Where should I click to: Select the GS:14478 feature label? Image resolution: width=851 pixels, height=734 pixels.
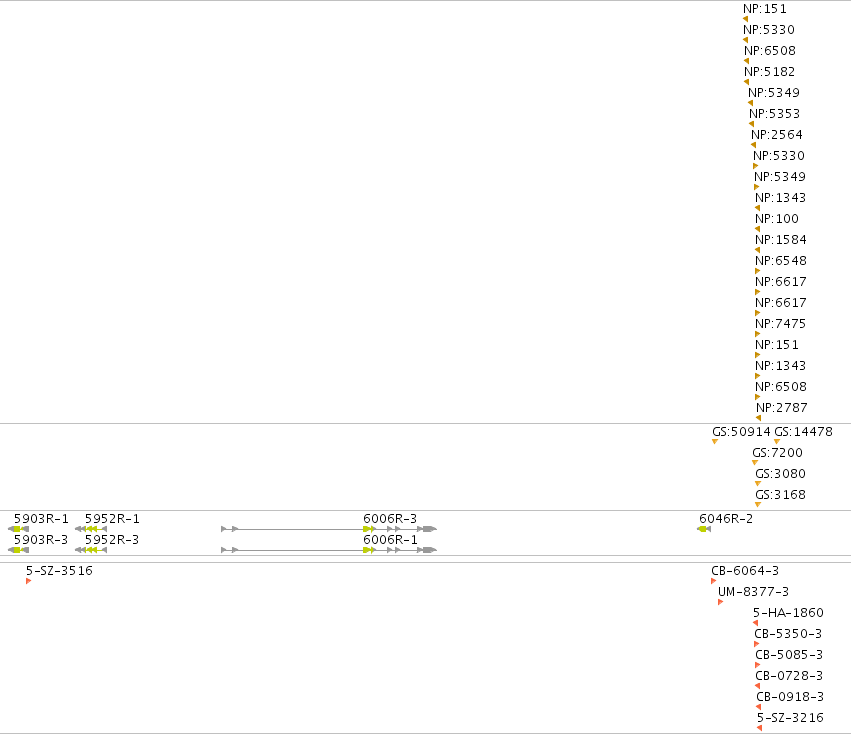click(803, 432)
